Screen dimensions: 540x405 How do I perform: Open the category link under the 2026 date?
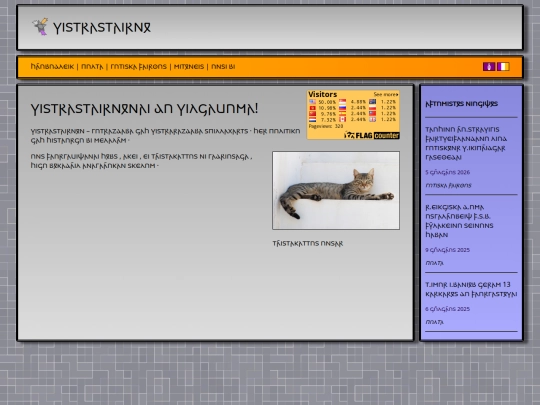[x=448, y=185]
